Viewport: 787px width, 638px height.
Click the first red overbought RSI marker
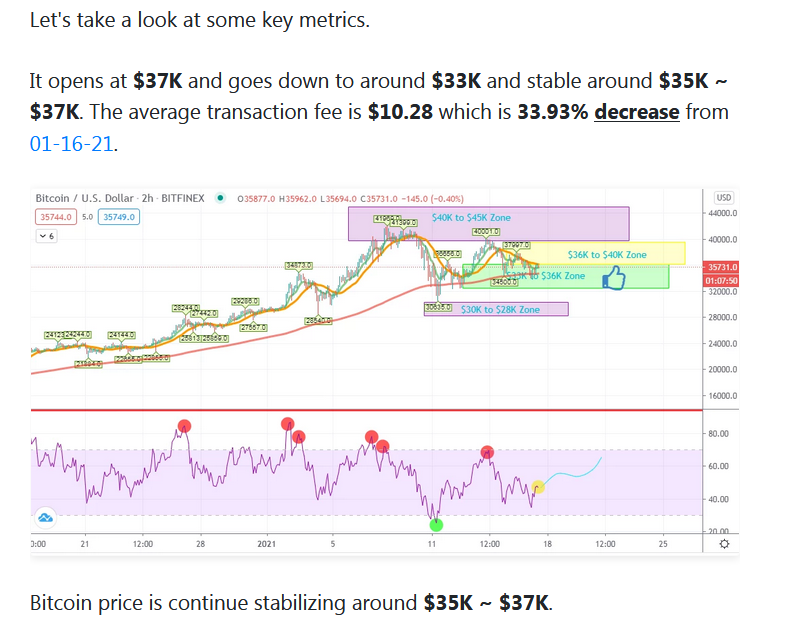tap(184, 426)
